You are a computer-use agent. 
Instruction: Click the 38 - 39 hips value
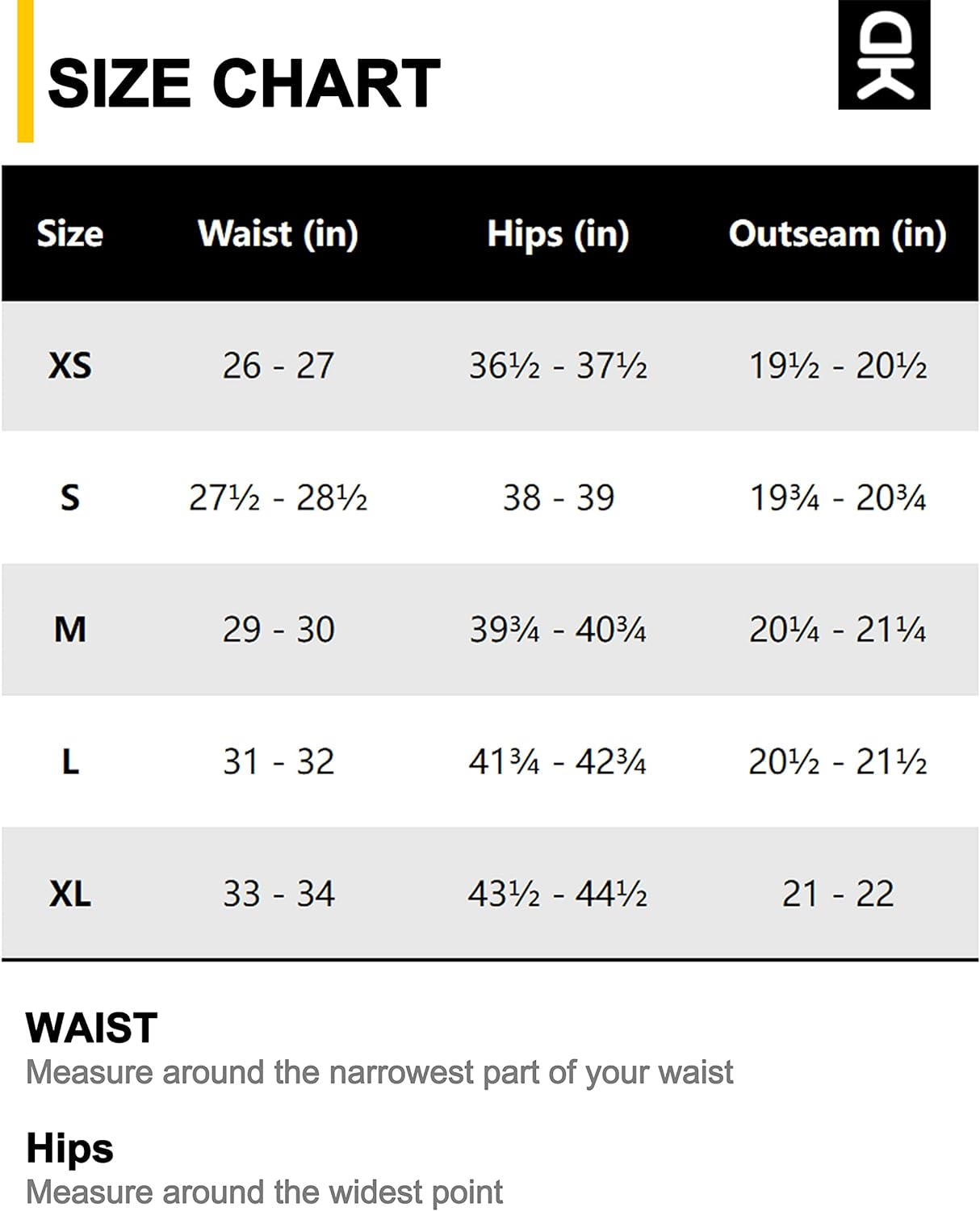pyautogui.click(x=558, y=497)
